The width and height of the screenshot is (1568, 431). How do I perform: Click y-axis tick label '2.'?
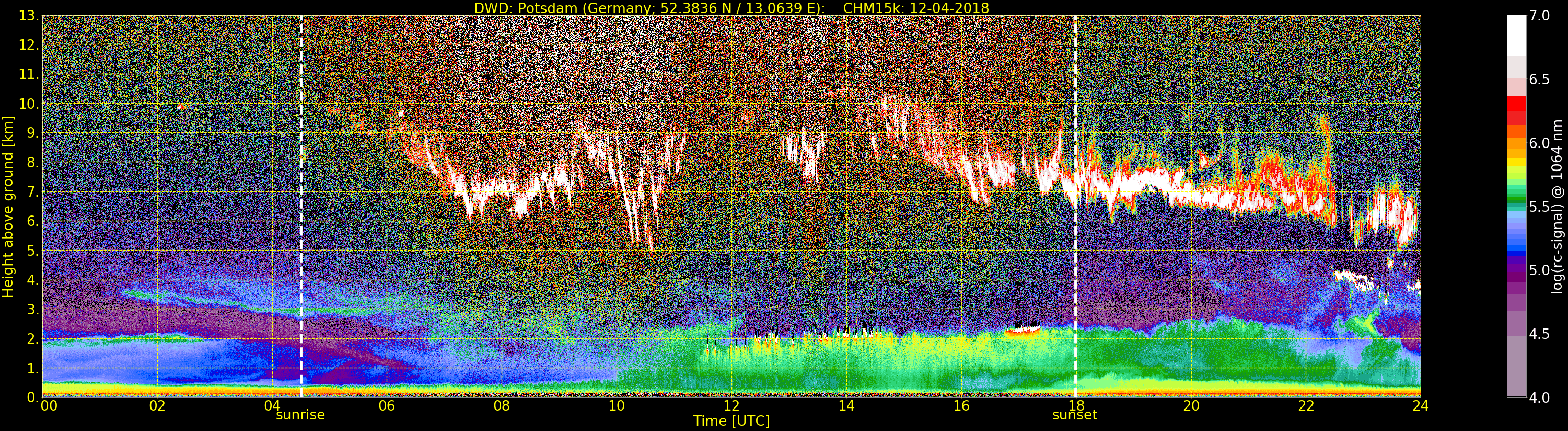pos(32,338)
